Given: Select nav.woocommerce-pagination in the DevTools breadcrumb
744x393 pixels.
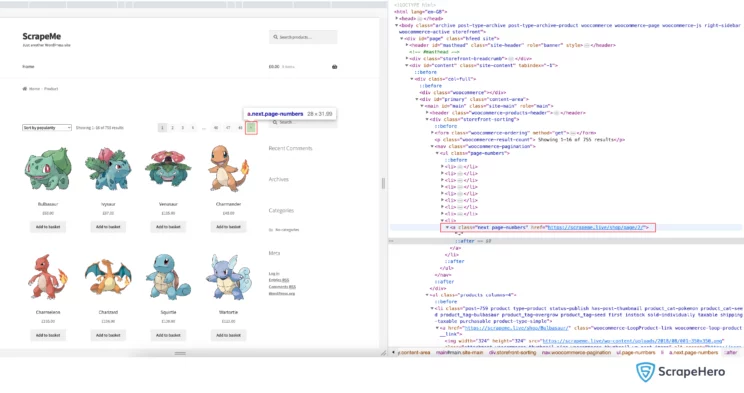Looking at the screenshot, I should point(577,353).
